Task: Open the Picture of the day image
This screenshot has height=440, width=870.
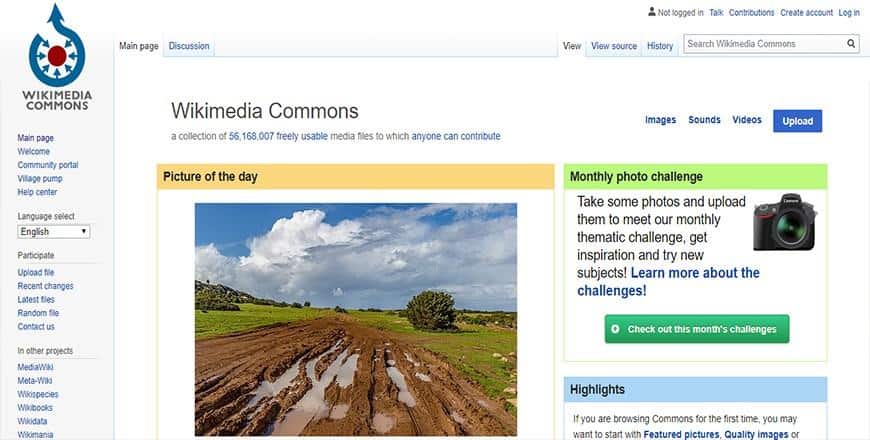Action: 355,319
